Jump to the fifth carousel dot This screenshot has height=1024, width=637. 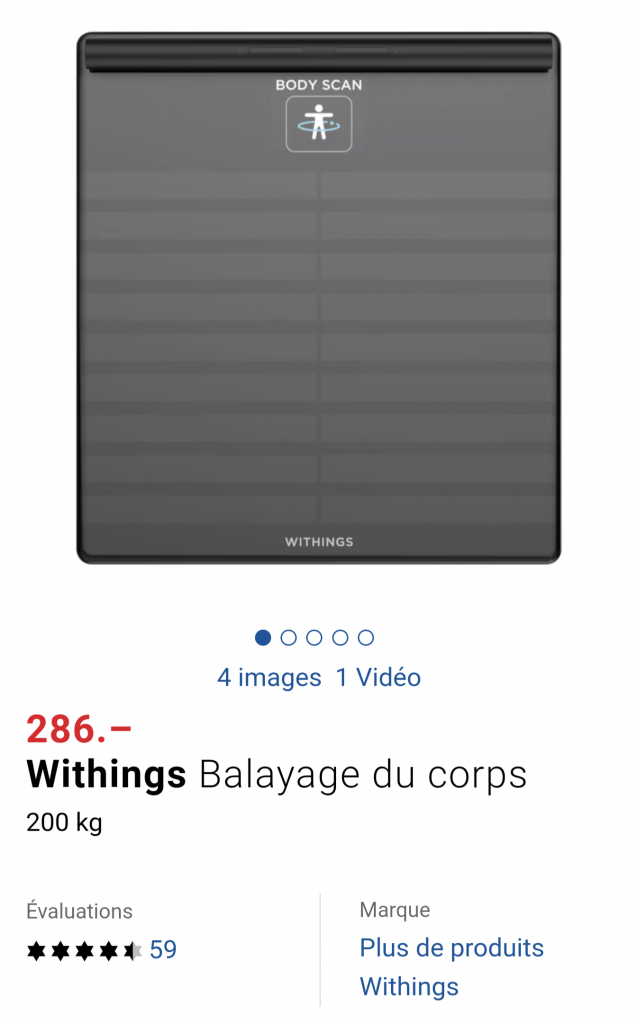coord(366,637)
